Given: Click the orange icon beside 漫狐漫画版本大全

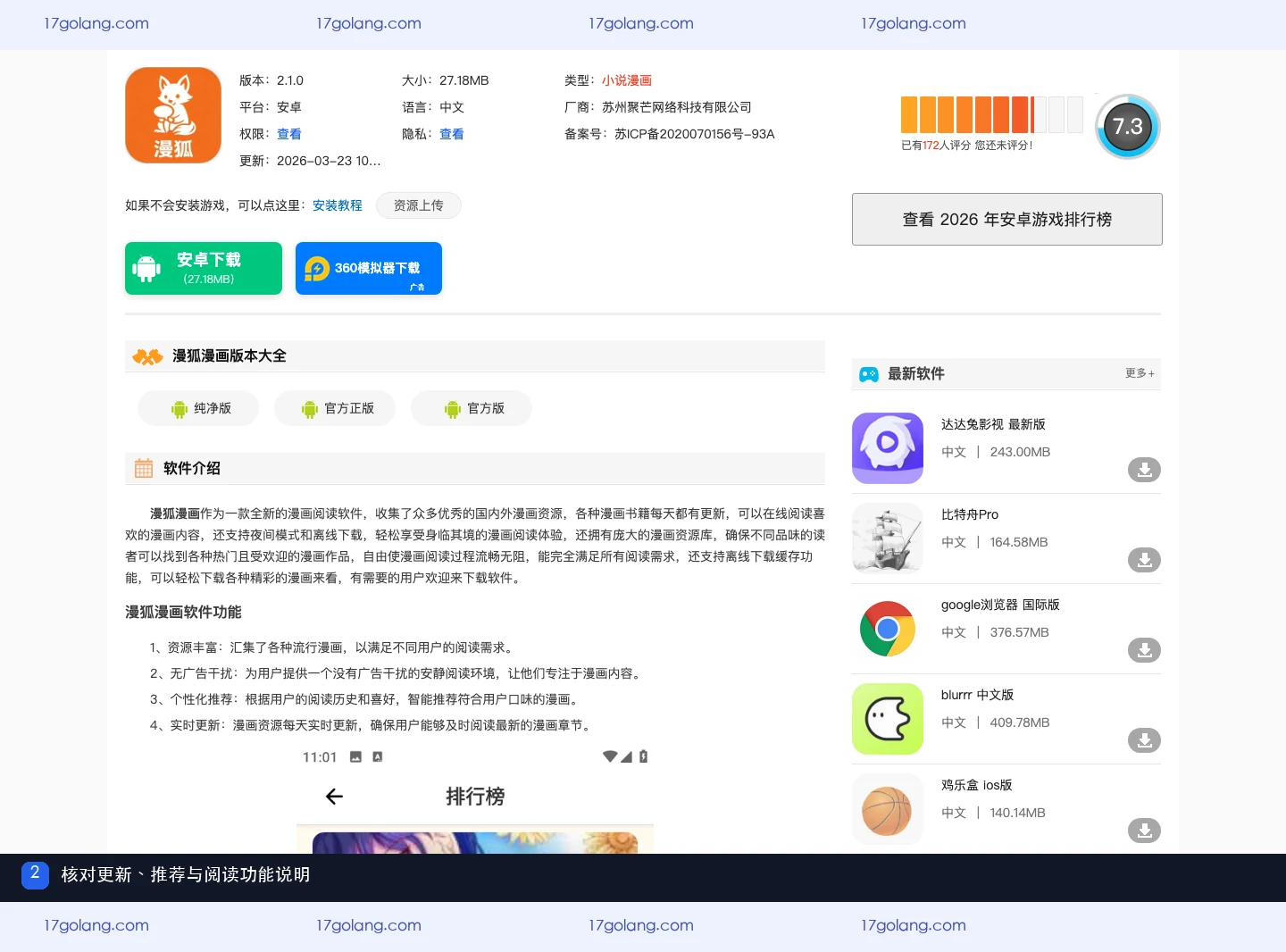Looking at the screenshot, I should (x=148, y=356).
